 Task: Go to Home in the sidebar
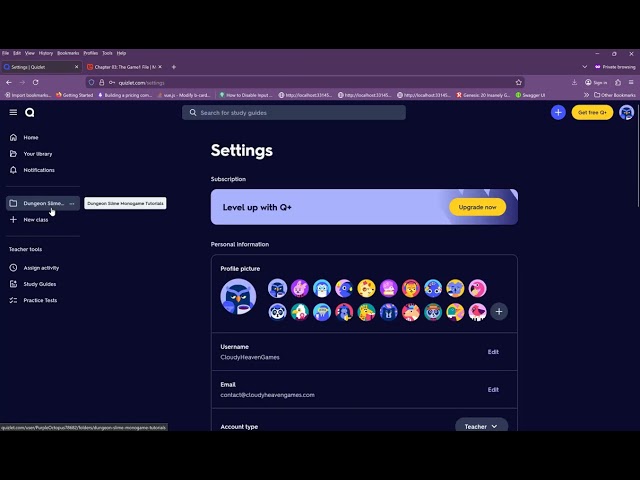31,137
